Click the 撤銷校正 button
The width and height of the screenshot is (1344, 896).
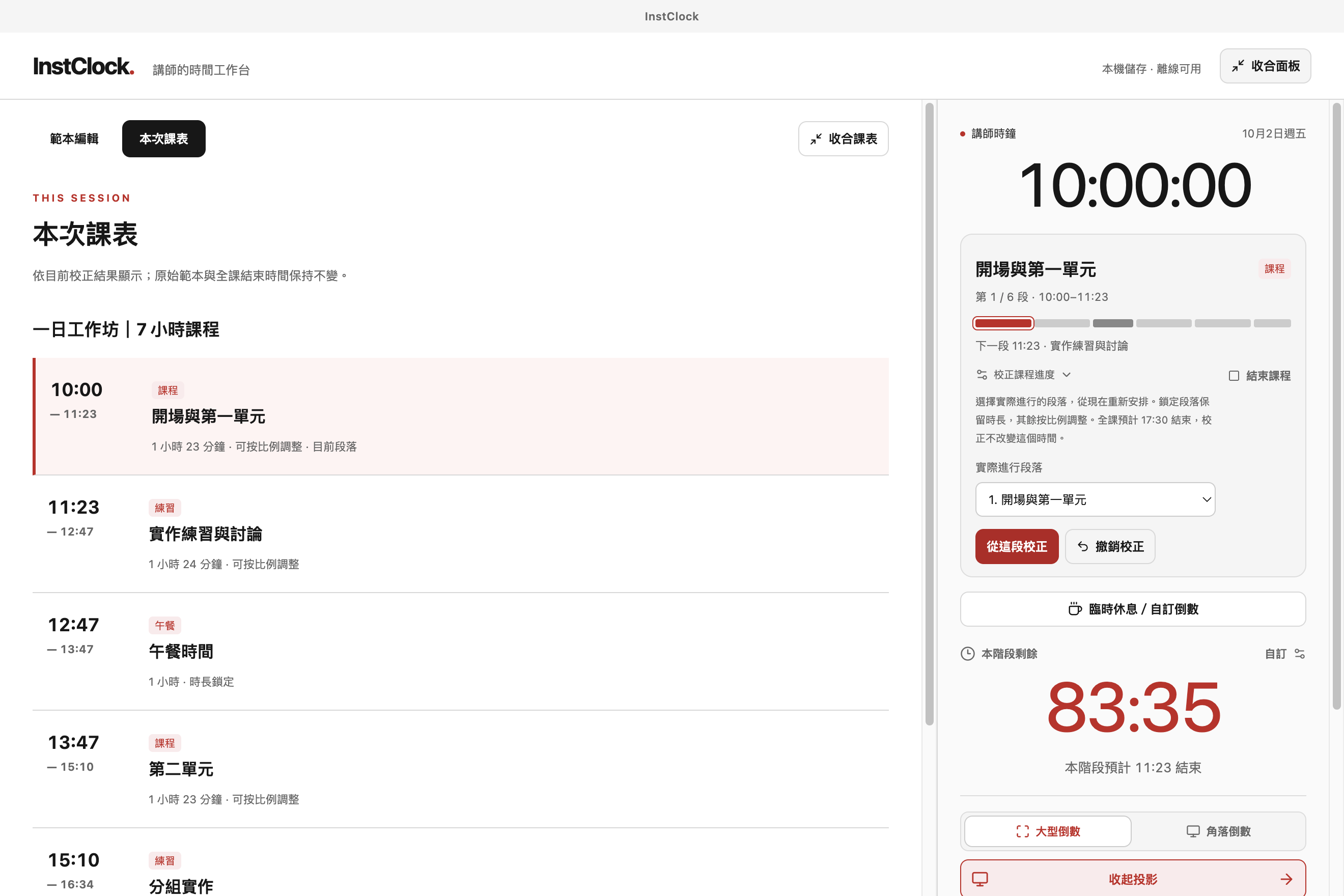(x=1110, y=547)
